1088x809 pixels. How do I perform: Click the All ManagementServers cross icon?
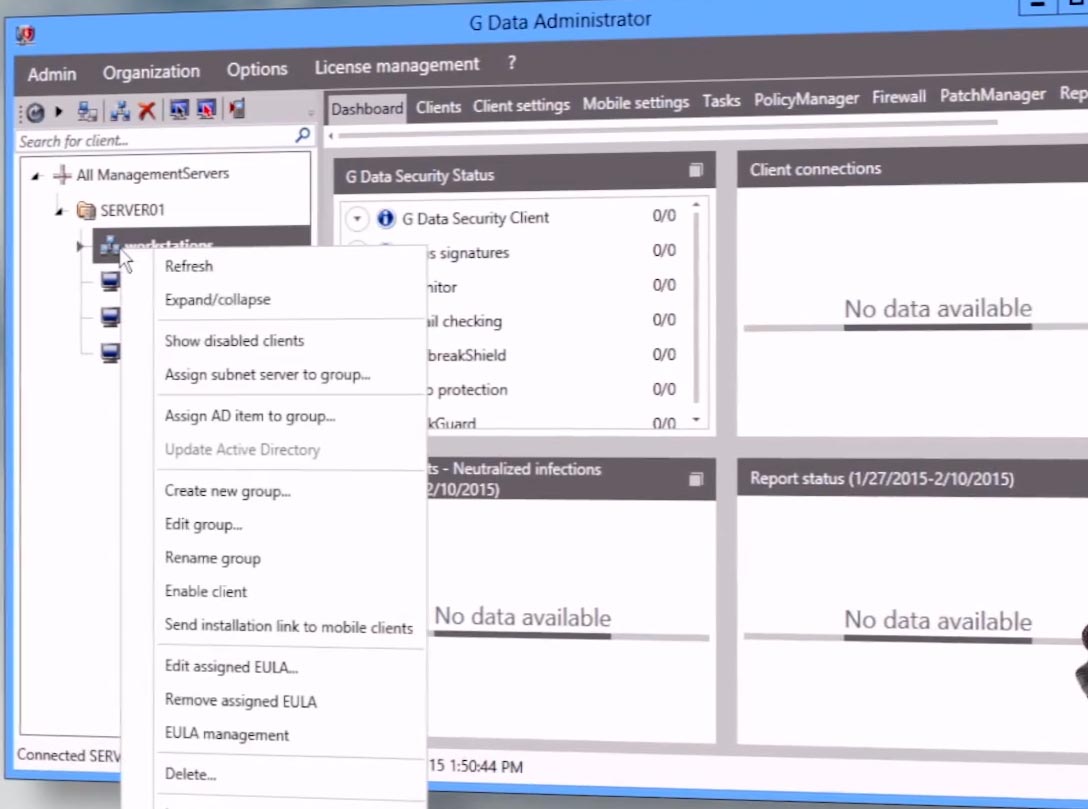[62, 174]
